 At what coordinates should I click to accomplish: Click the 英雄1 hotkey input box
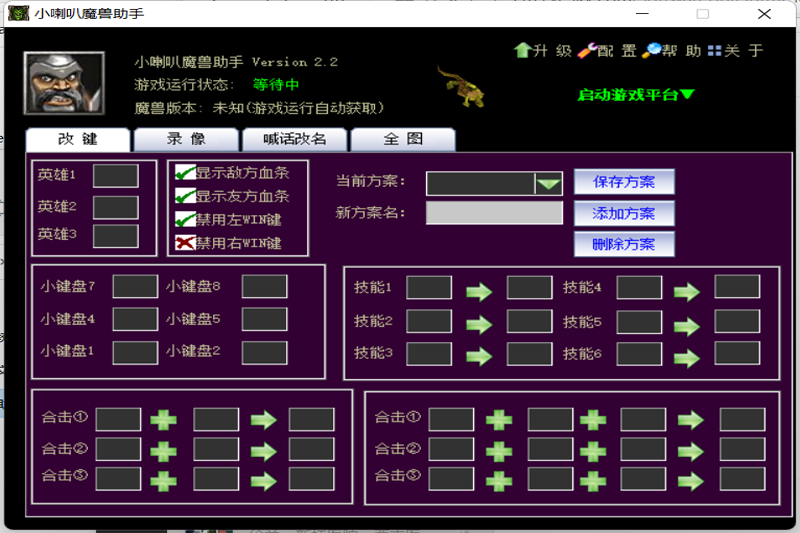[x=115, y=176]
